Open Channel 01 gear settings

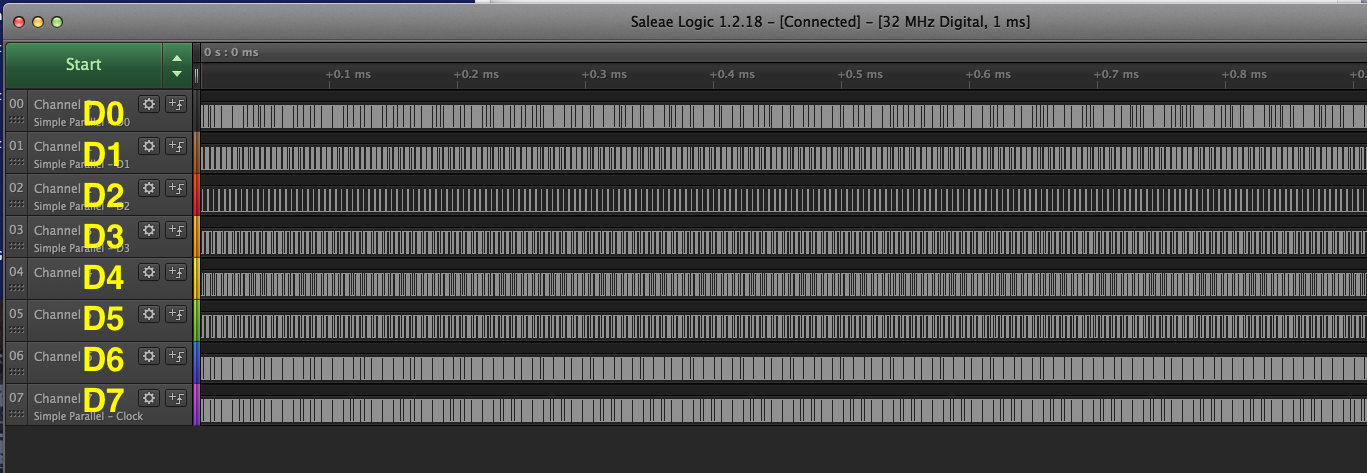149,146
